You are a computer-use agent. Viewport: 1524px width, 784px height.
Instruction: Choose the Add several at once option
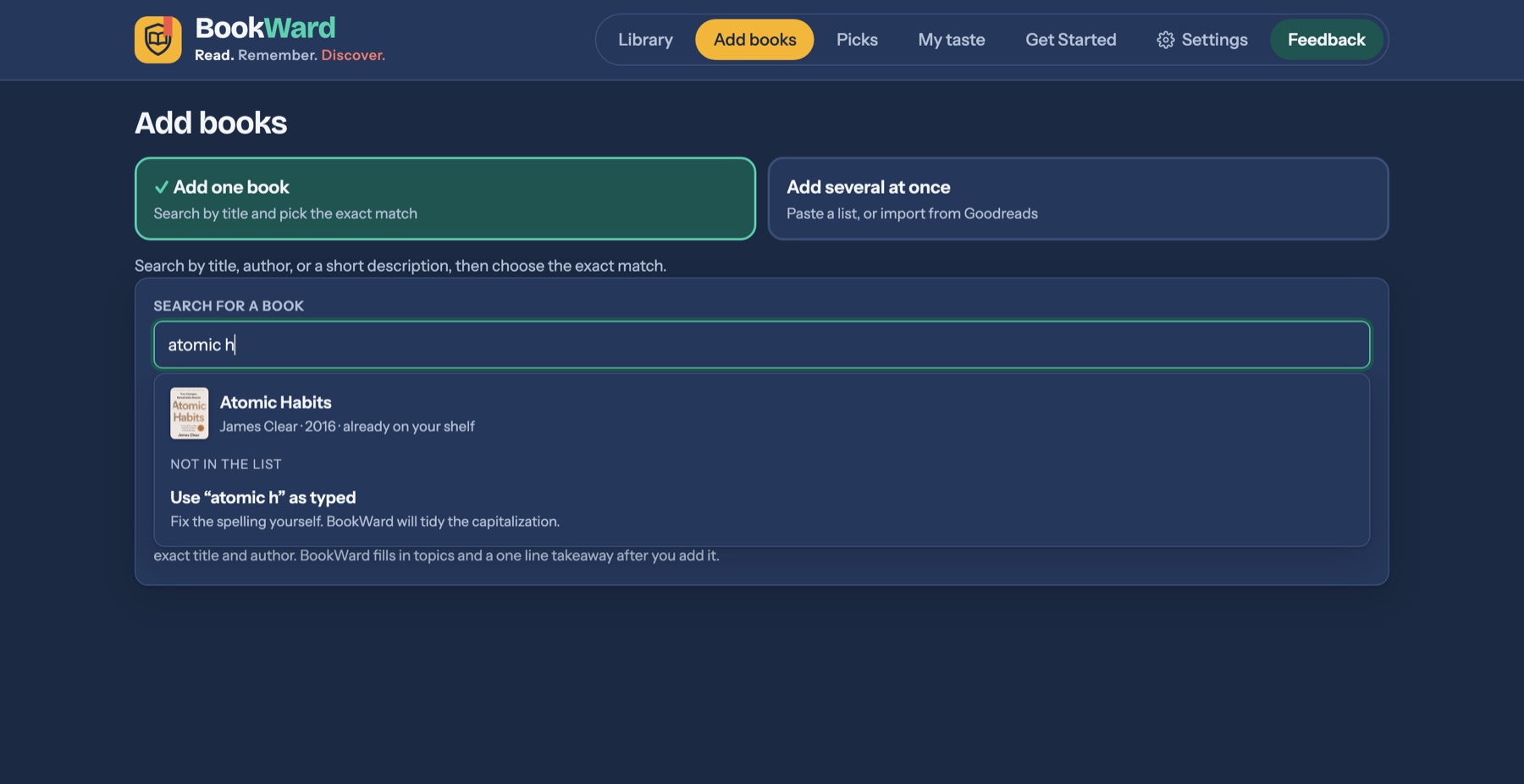point(1078,199)
